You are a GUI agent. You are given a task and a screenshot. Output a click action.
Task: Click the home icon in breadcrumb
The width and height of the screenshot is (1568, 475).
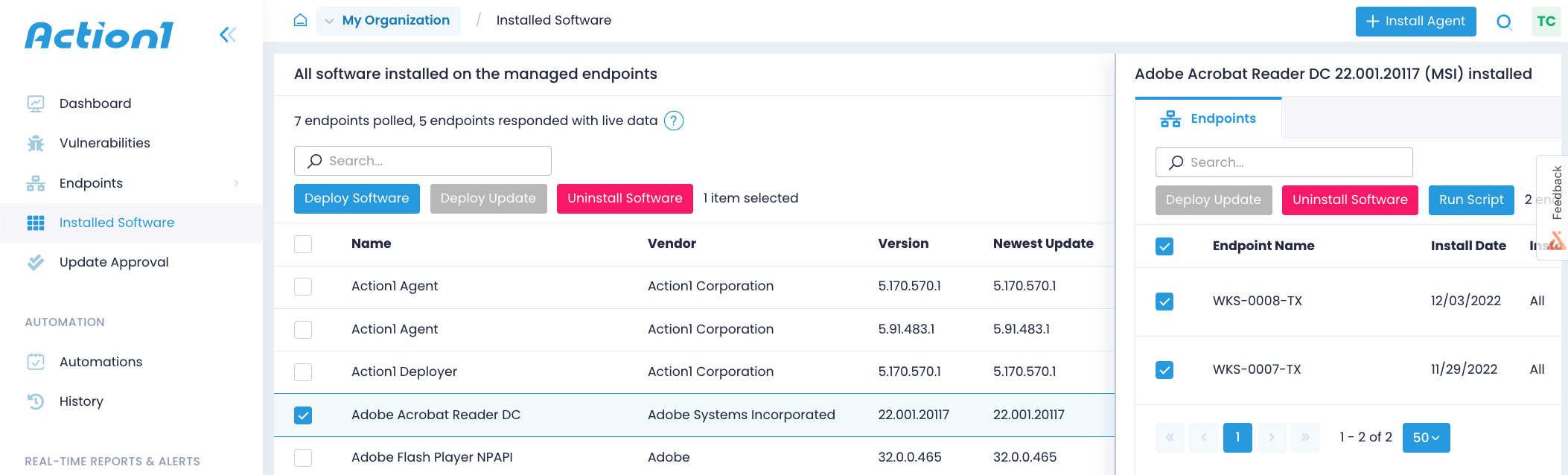point(300,20)
